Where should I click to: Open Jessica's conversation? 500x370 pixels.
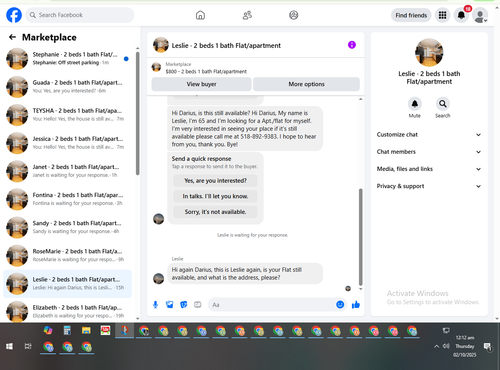pos(67,143)
